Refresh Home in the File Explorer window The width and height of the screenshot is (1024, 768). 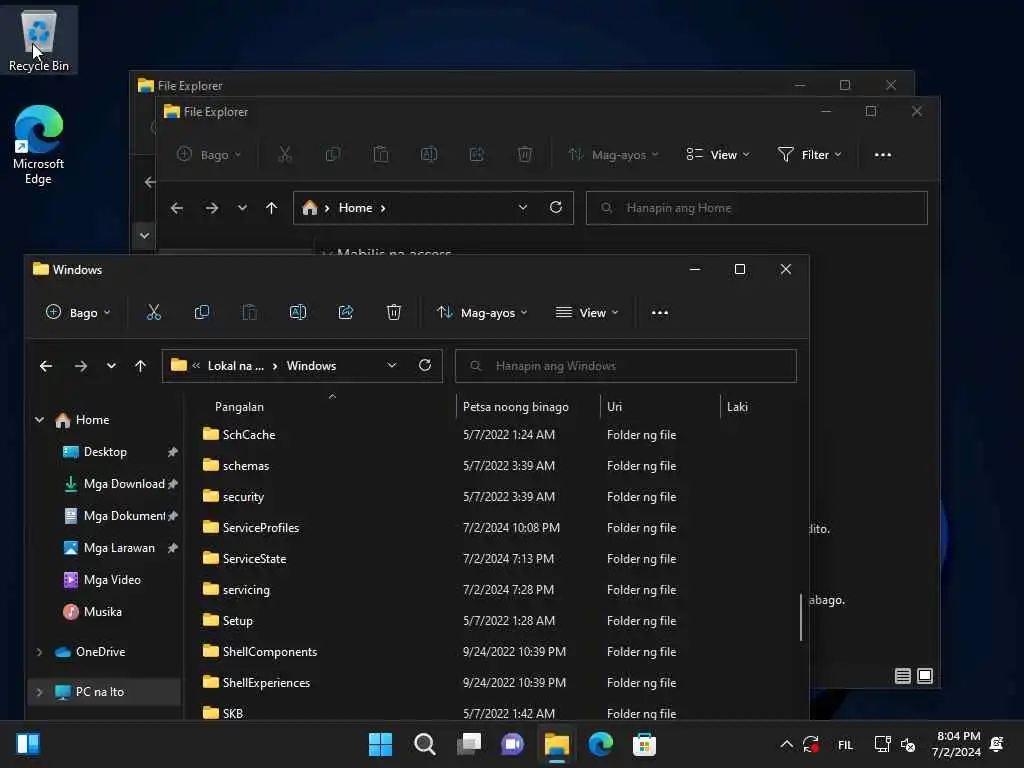pyautogui.click(x=556, y=207)
